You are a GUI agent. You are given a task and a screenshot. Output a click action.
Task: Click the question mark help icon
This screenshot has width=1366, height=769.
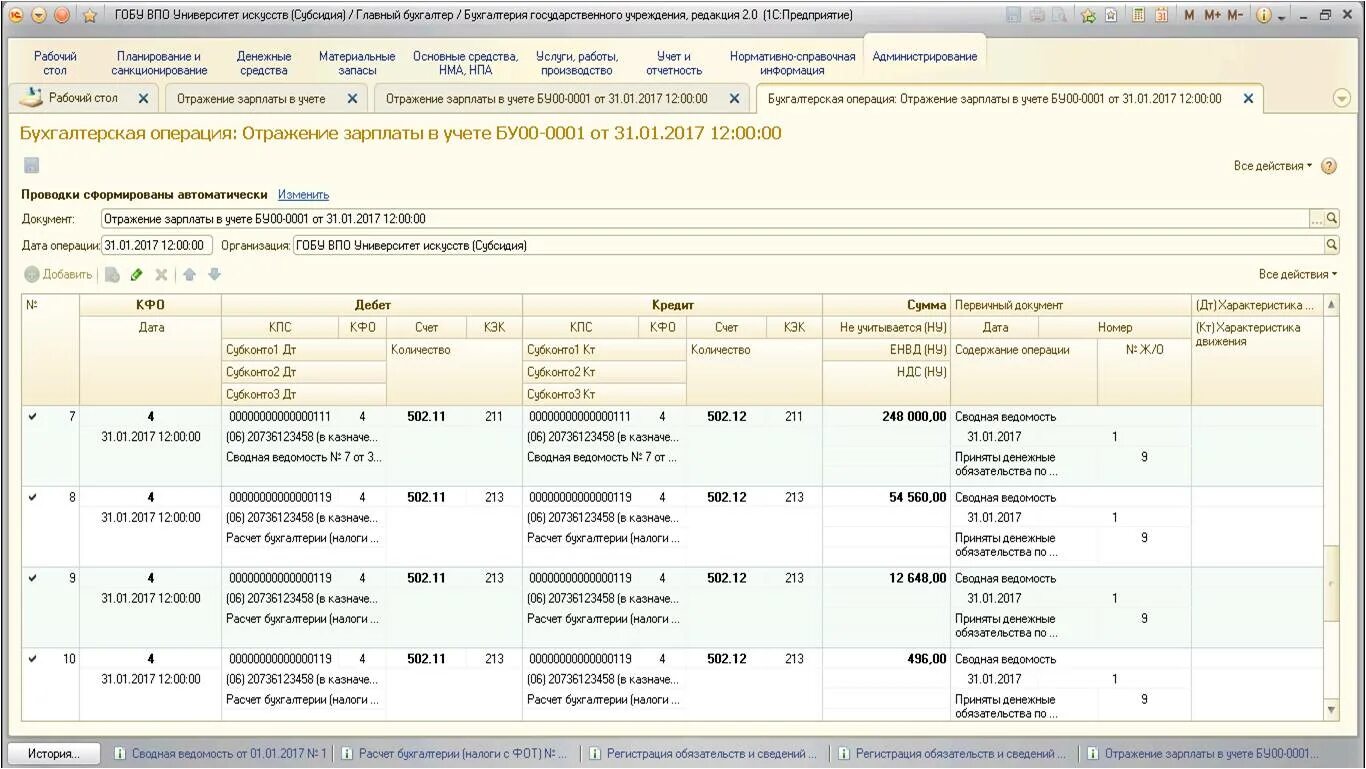pos(1329,166)
